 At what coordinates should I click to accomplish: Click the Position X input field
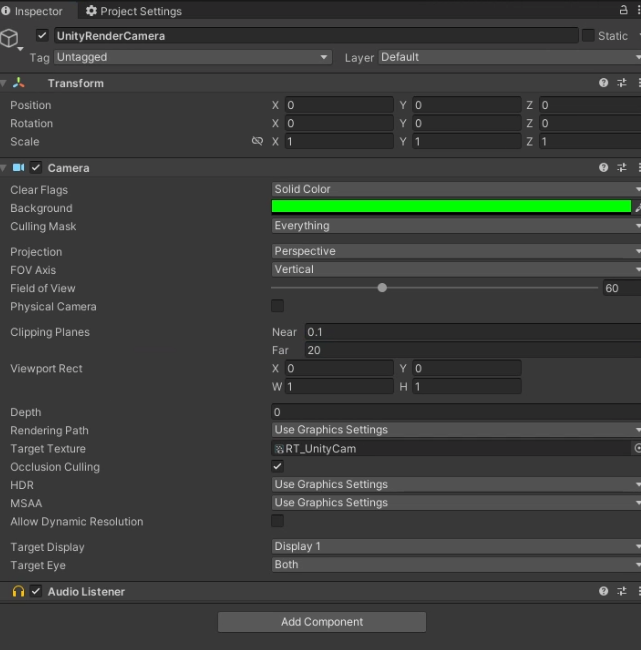339,105
